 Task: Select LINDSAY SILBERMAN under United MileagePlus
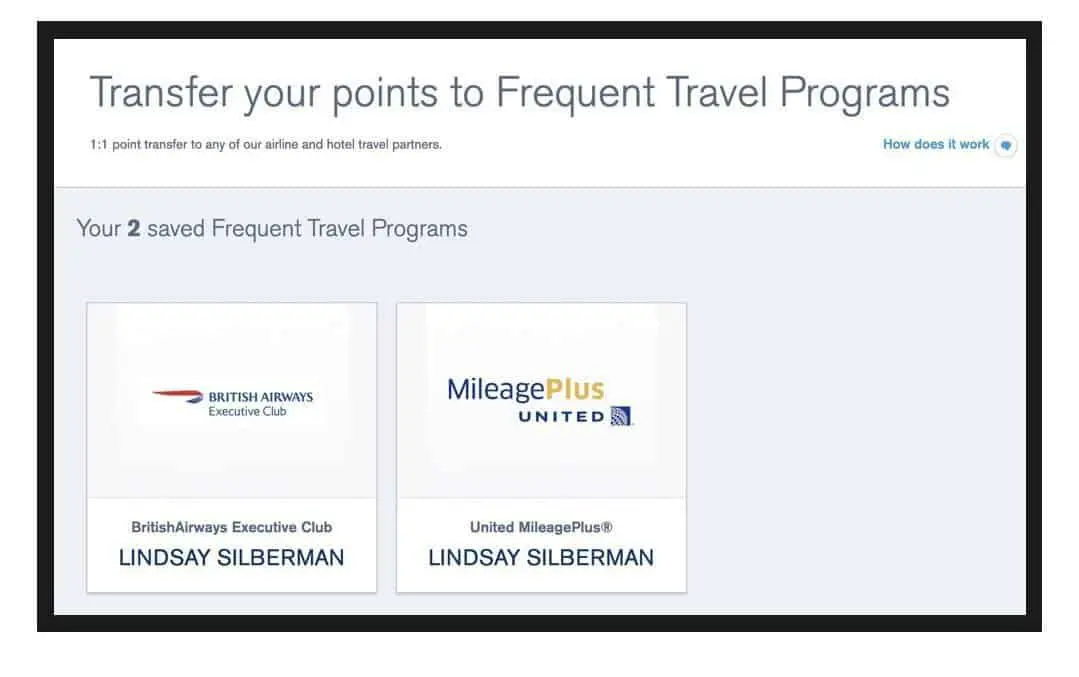point(541,557)
